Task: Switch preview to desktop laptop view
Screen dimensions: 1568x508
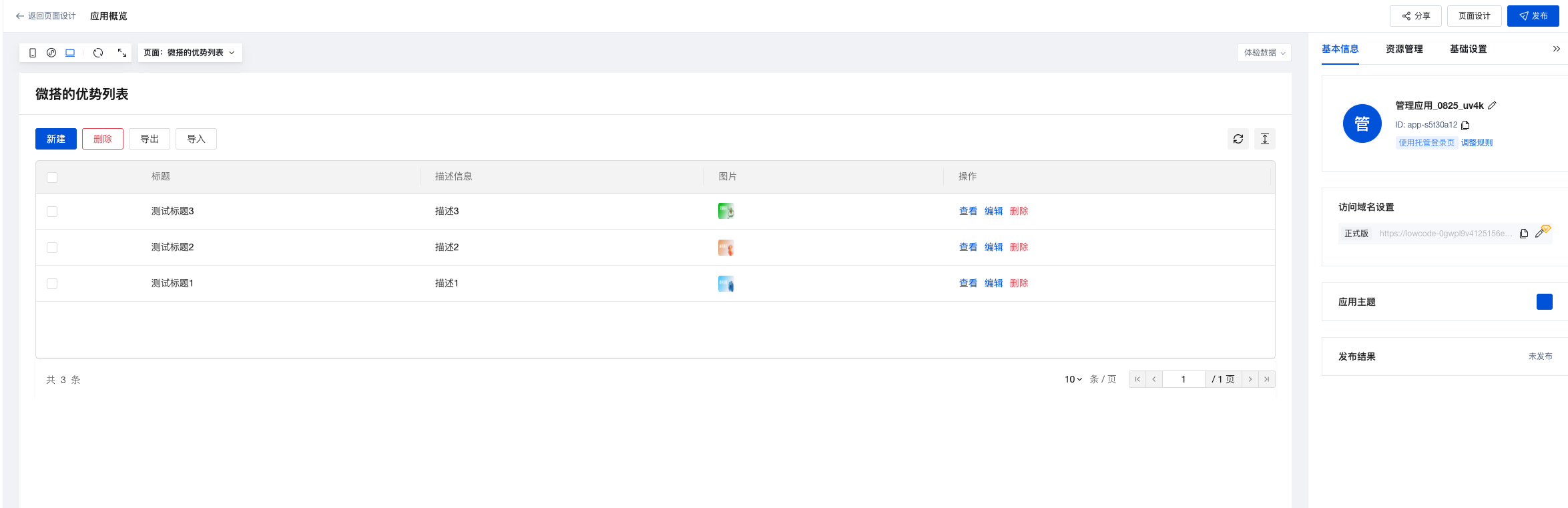Action: (x=70, y=53)
